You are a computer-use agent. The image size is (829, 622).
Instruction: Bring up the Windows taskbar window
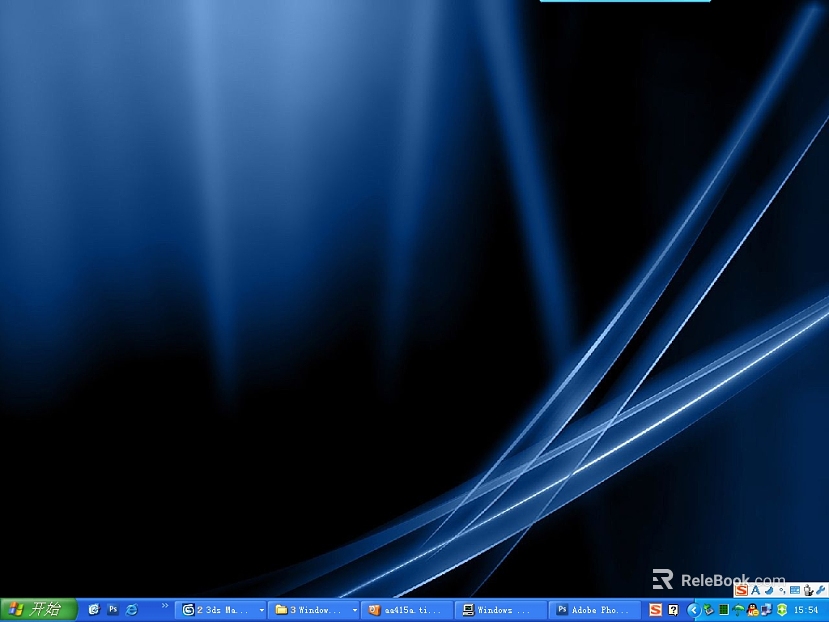[498, 609]
